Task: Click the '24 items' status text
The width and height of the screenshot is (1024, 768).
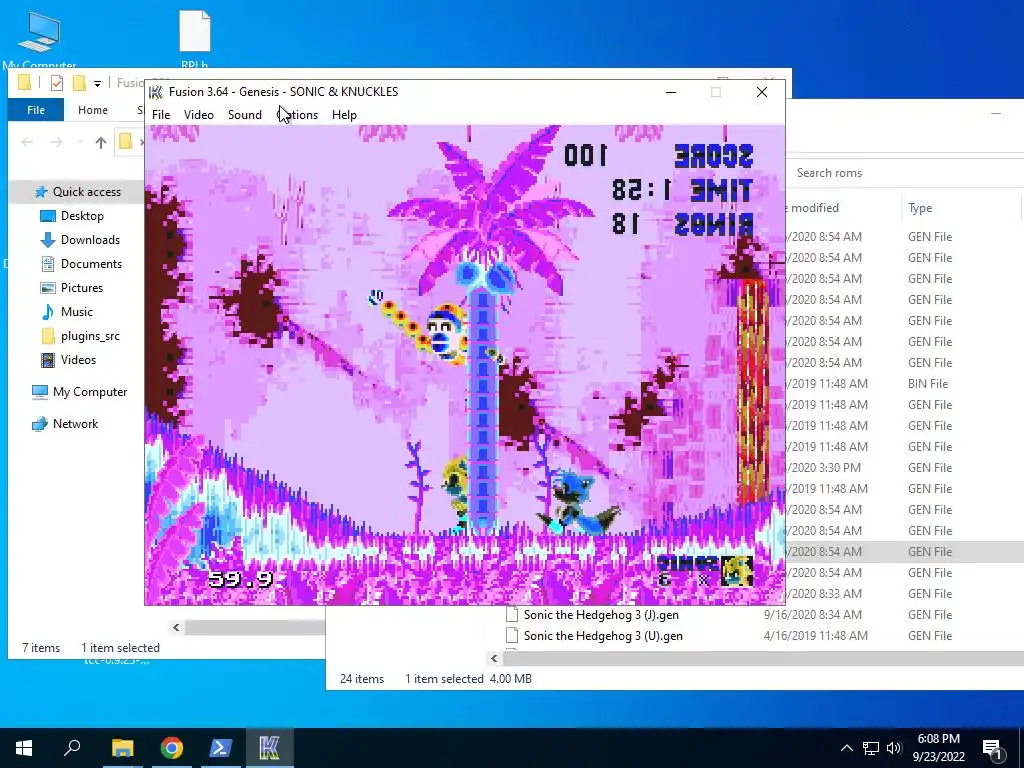Action: [x=362, y=679]
